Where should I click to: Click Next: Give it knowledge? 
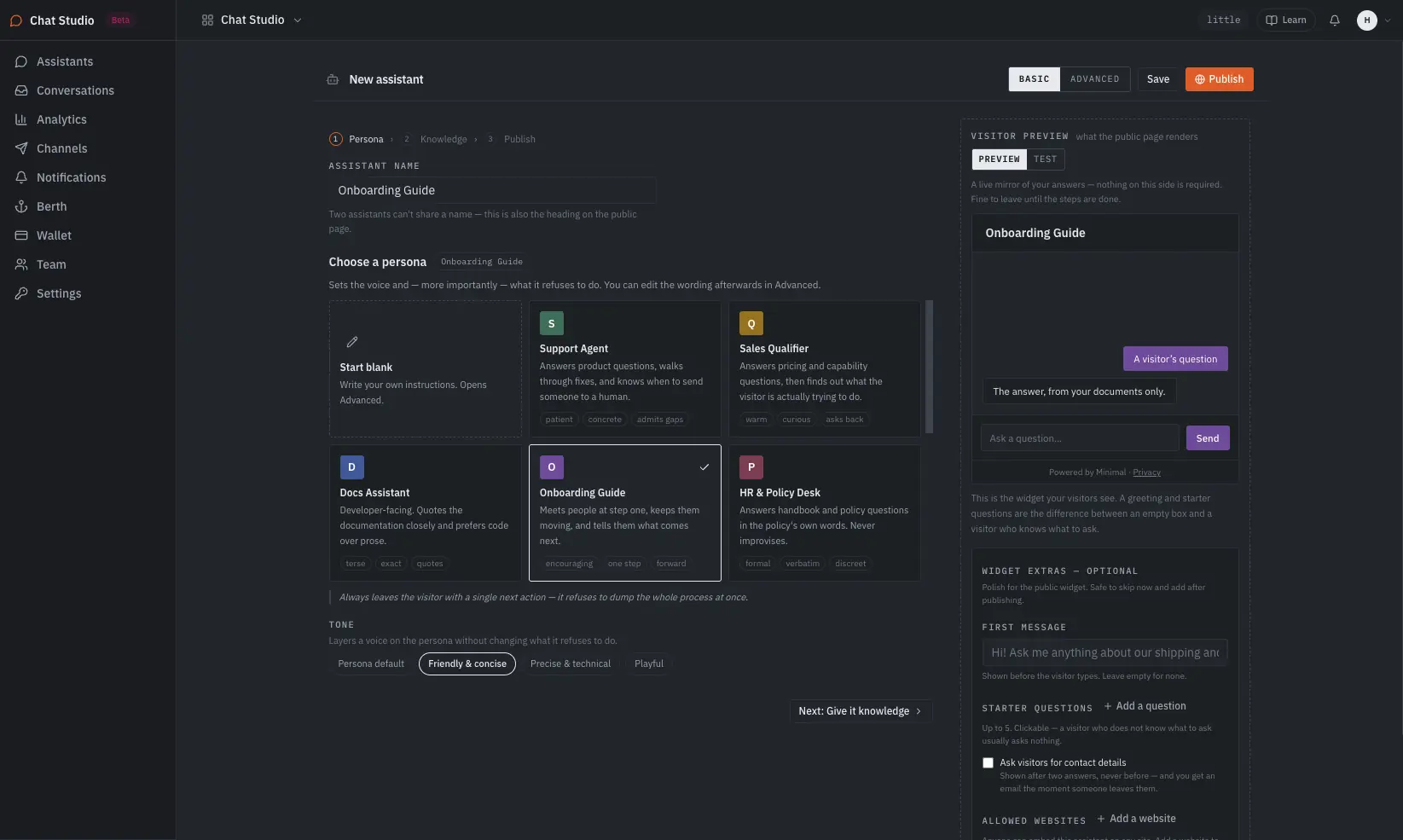[x=861, y=711]
